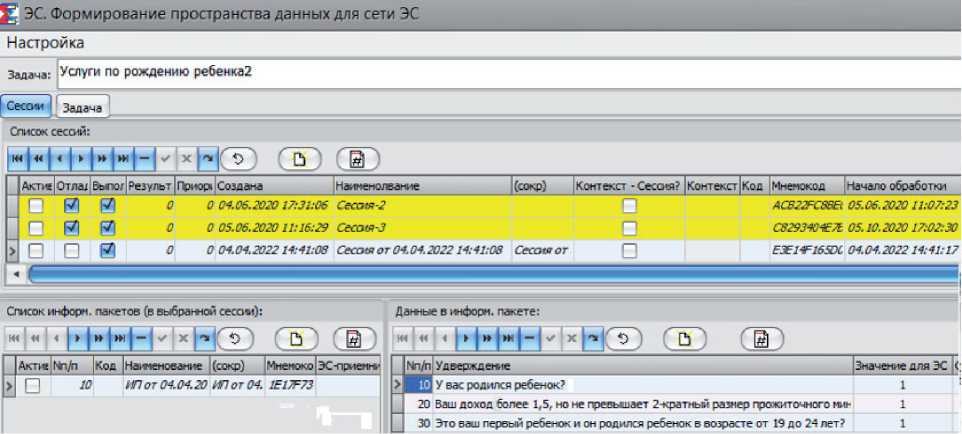Select the Сессия-3 name cell
The image size is (962, 434).
pos(423,228)
